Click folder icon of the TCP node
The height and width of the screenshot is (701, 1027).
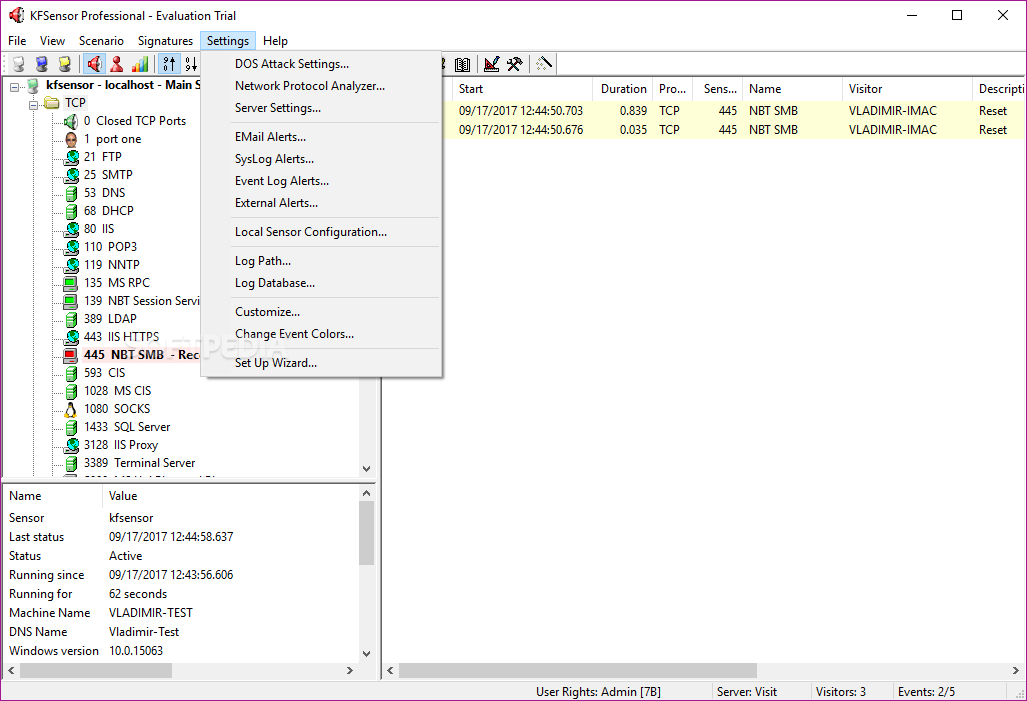click(52, 103)
